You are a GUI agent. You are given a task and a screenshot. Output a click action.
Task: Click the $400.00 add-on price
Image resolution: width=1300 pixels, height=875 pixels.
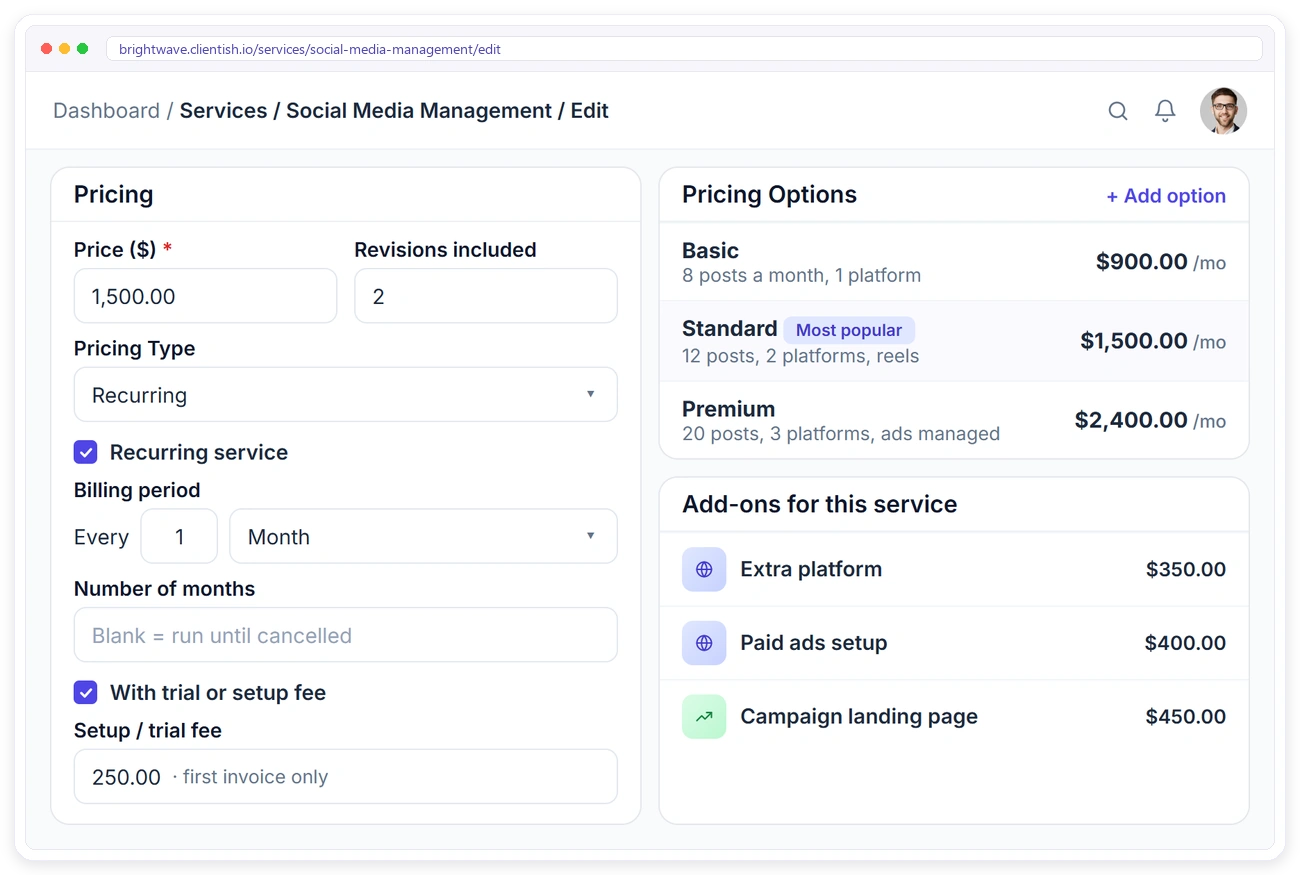point(1185,643)
